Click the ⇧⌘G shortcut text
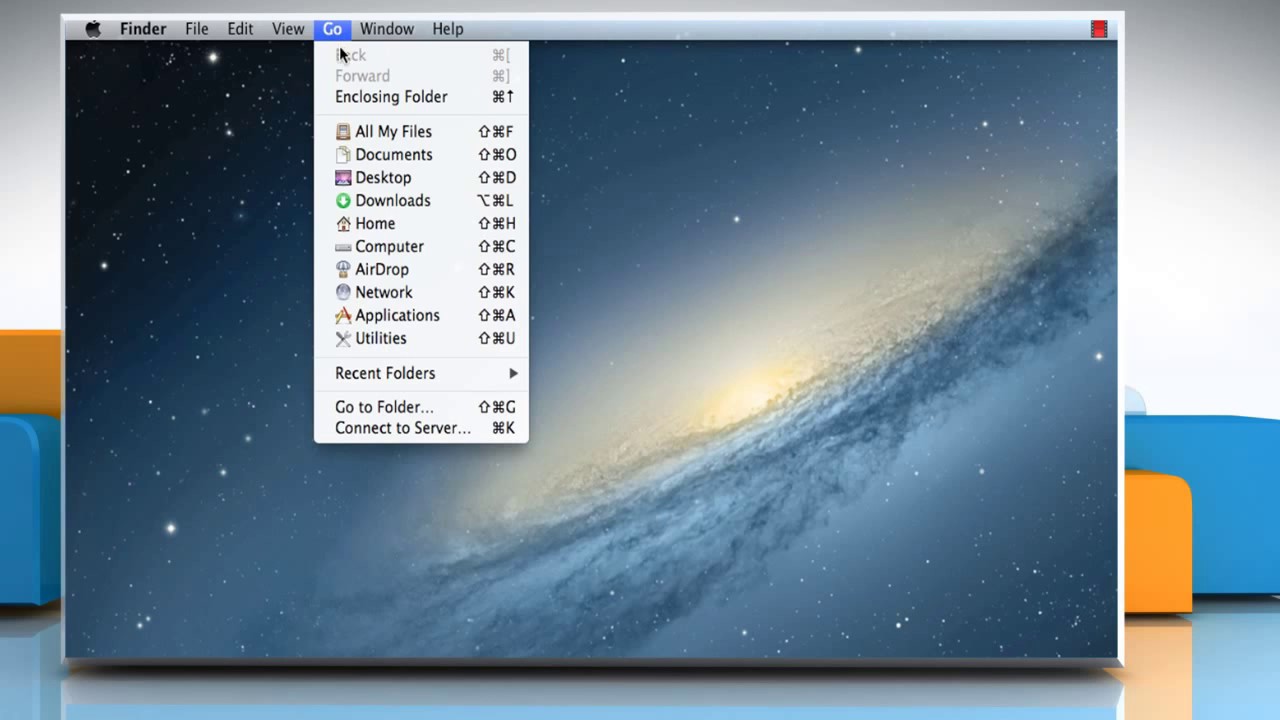Screen dimensions: 1280x720 497,407
